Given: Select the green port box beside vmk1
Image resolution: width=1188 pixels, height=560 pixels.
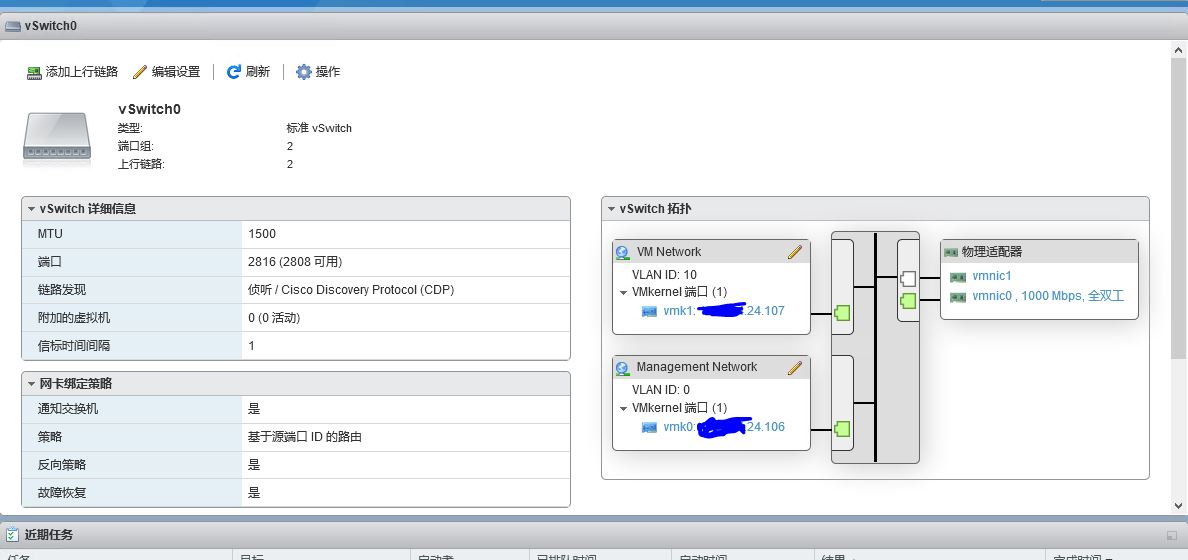Looking at the screenshot, I should point(842,314).
